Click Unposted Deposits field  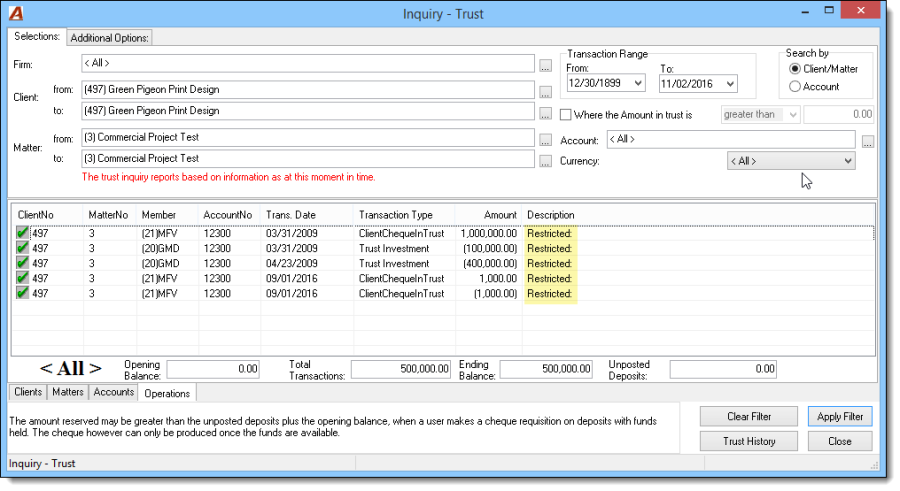pos(723,369)
